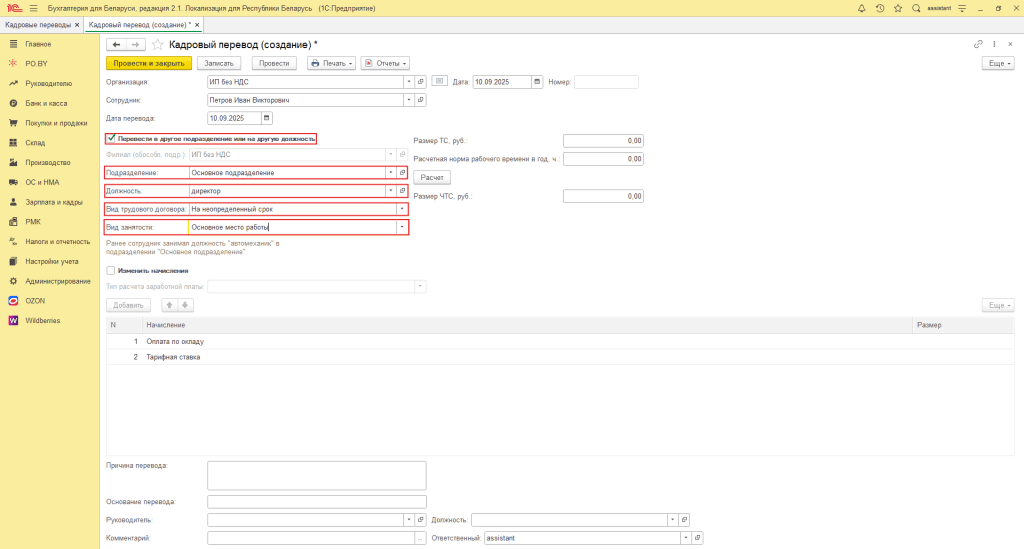Open Склад section in sidebar
The image size is (1024, 549).
pos(35,142)
